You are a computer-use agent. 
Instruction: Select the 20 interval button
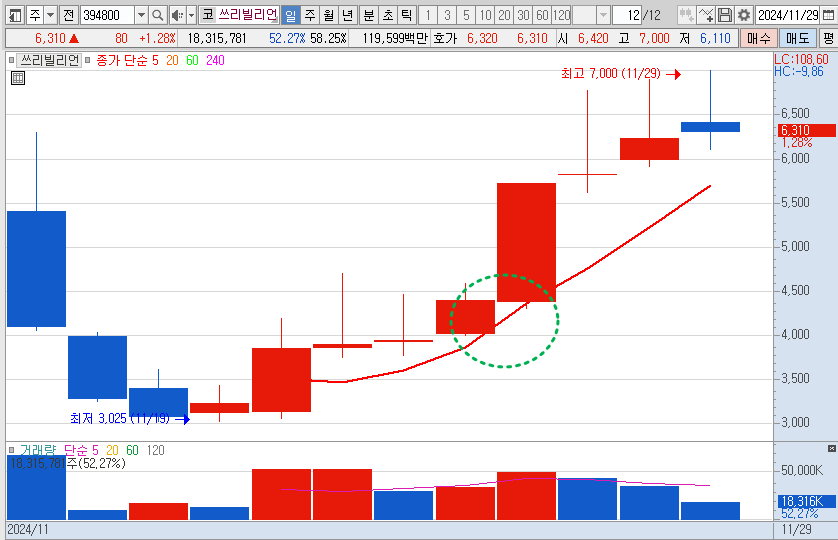tap(504, 15)
